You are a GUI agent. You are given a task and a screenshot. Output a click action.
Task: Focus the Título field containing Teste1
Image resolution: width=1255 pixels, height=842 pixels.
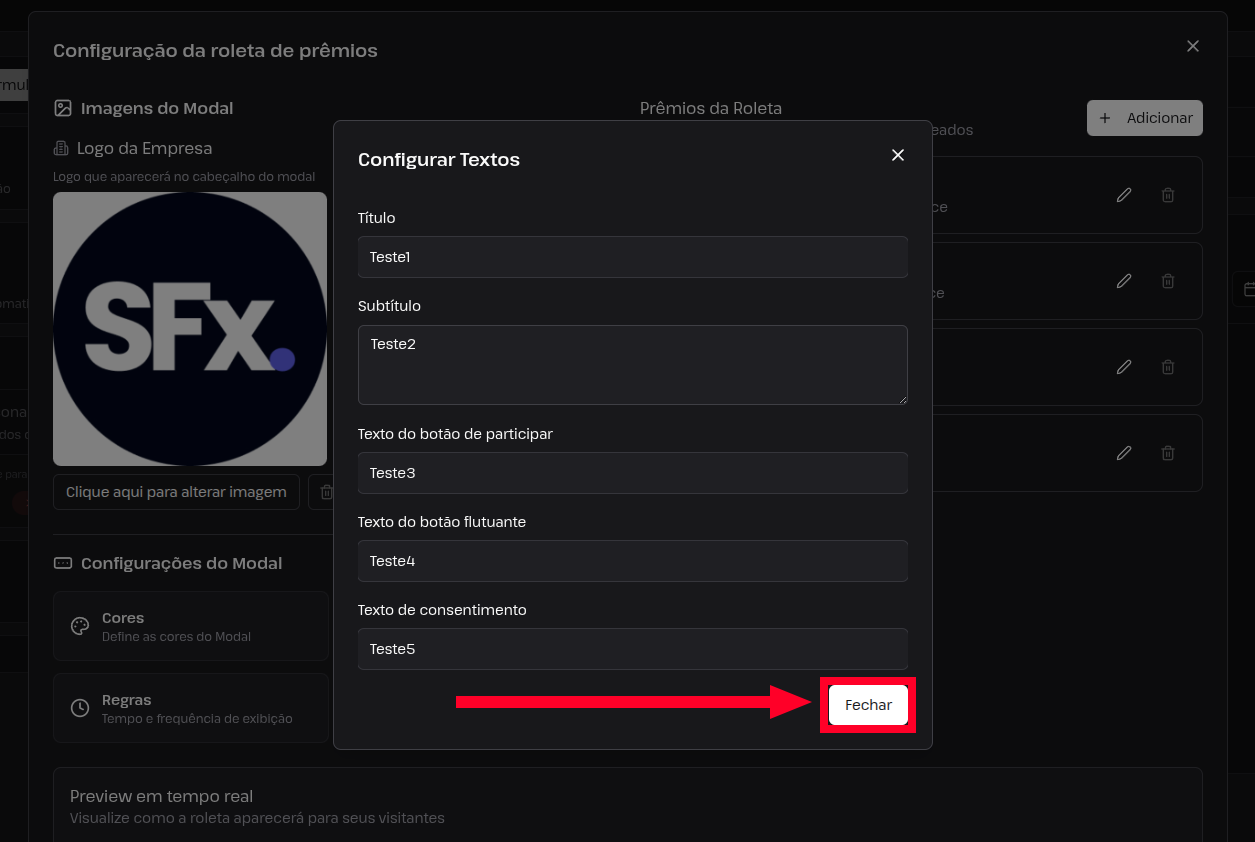pos(633,257)
